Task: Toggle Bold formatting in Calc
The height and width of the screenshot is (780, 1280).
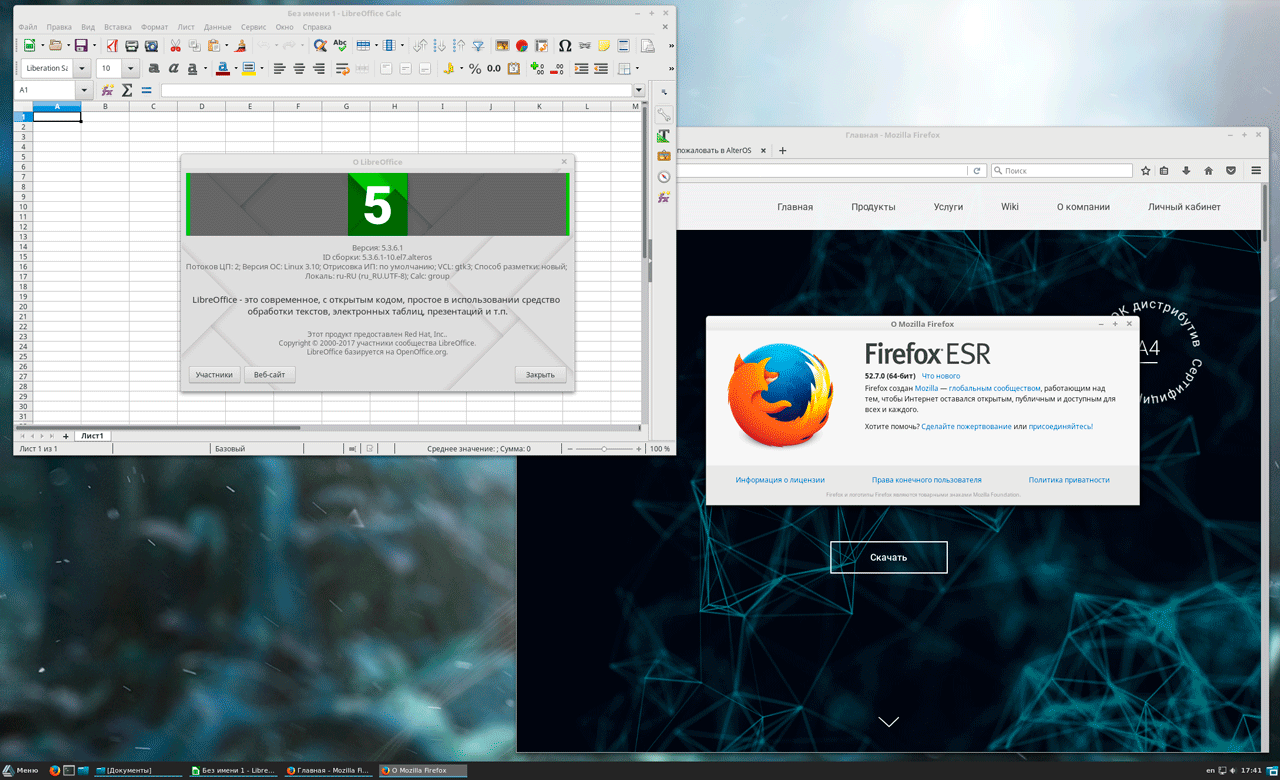Action: click(x=154, y=69)
